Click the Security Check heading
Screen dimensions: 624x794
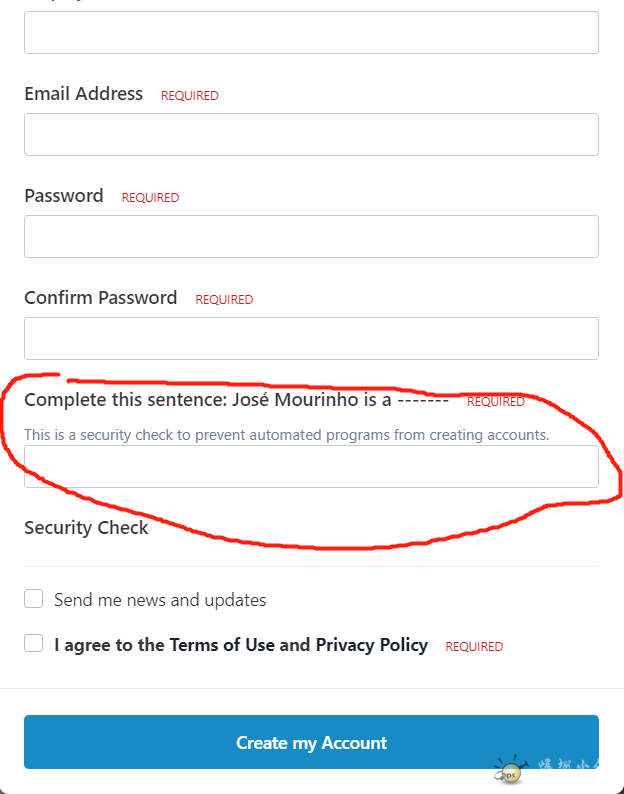coord(86,528)
